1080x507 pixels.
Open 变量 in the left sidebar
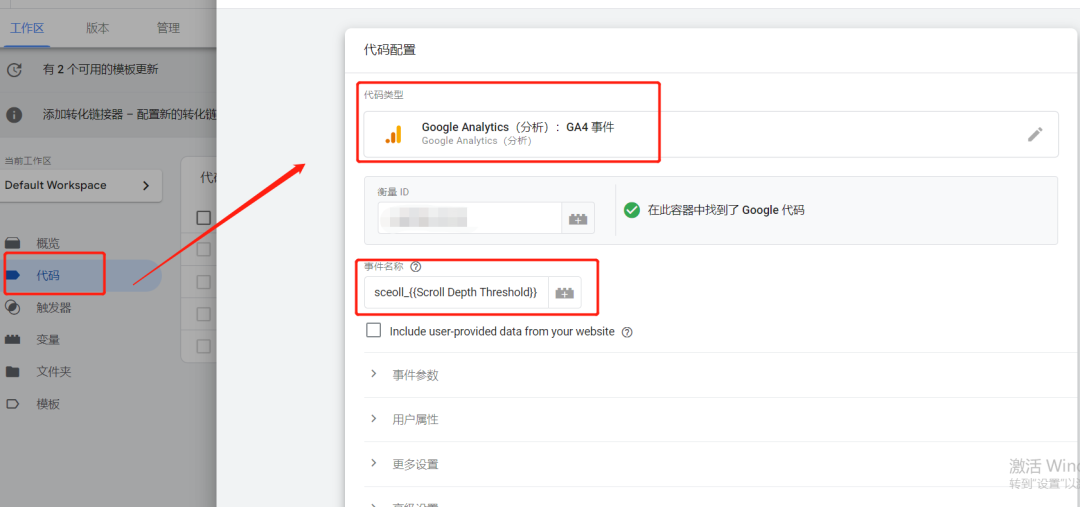tap(48, 340)
